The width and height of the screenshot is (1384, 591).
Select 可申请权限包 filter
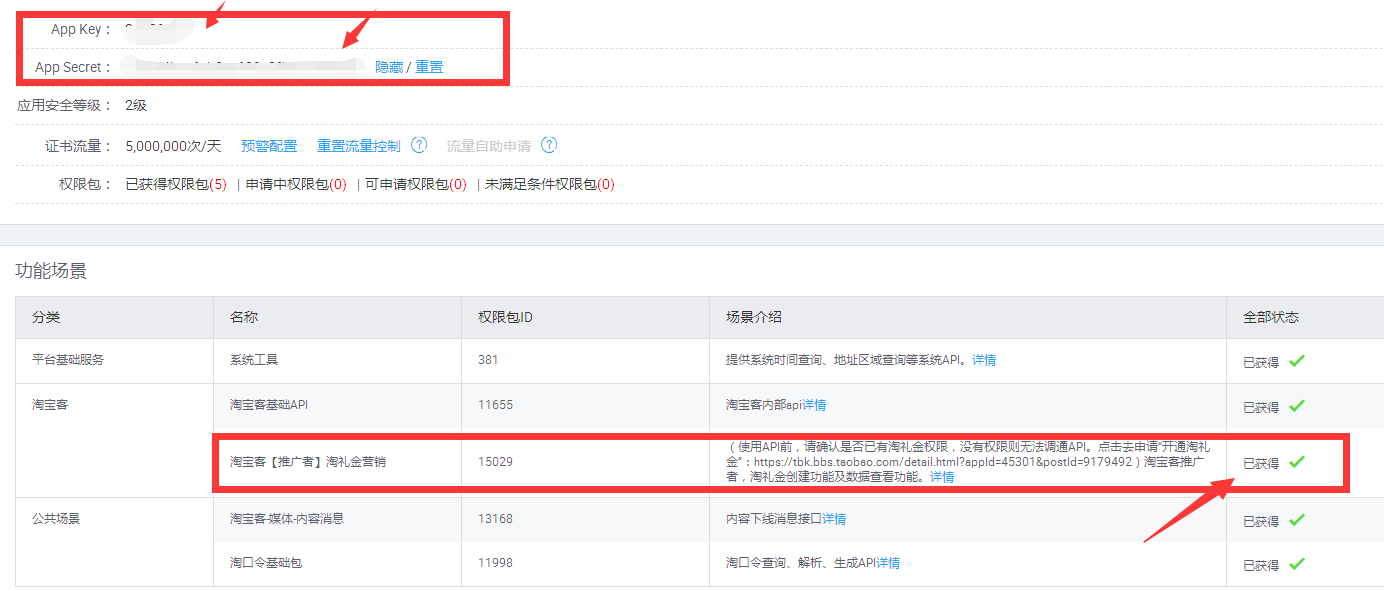415,184
